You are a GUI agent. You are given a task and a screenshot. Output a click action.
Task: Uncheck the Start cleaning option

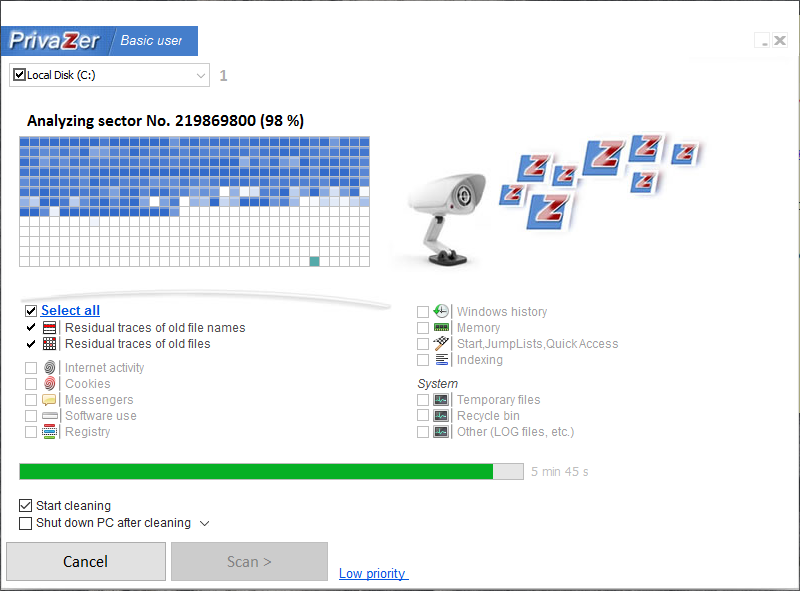click(25, 505)
